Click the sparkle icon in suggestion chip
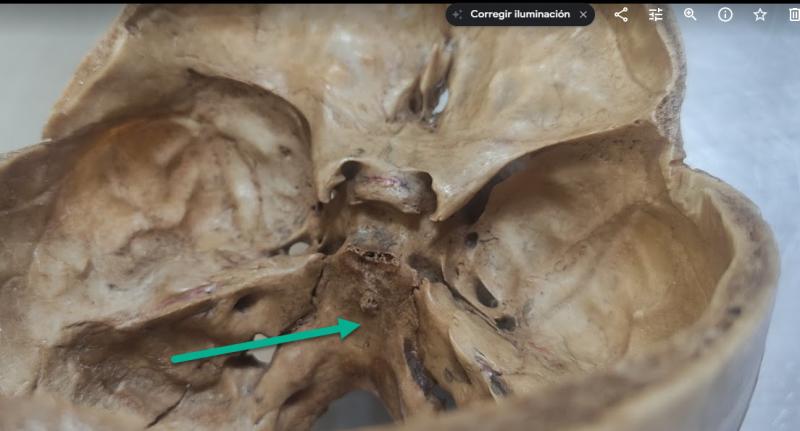Image resolution: width=800 pixels, height=431 pixels. point(458,15)
